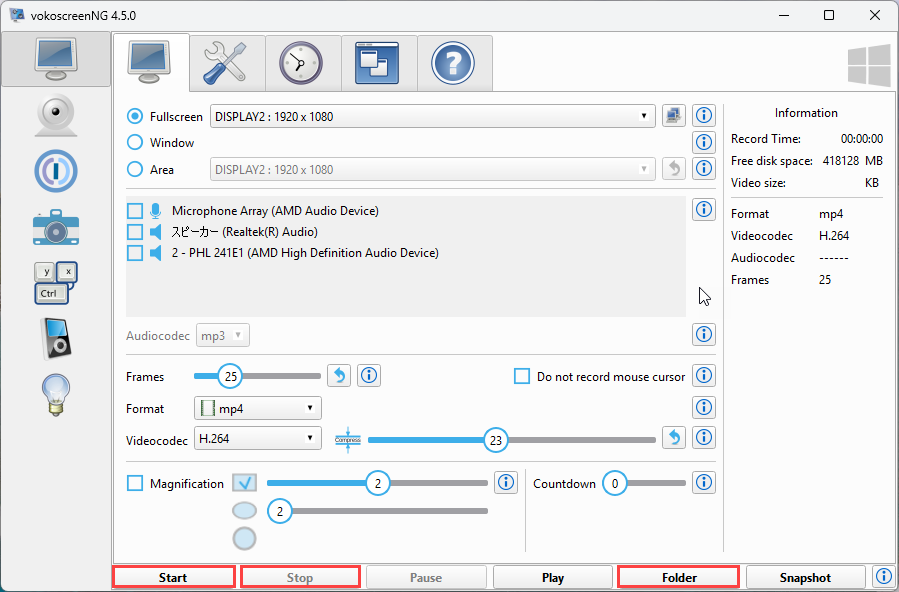Switch to the windows overlay tab
The height and width of the screenshot is (592, 899).
point(378,62)
